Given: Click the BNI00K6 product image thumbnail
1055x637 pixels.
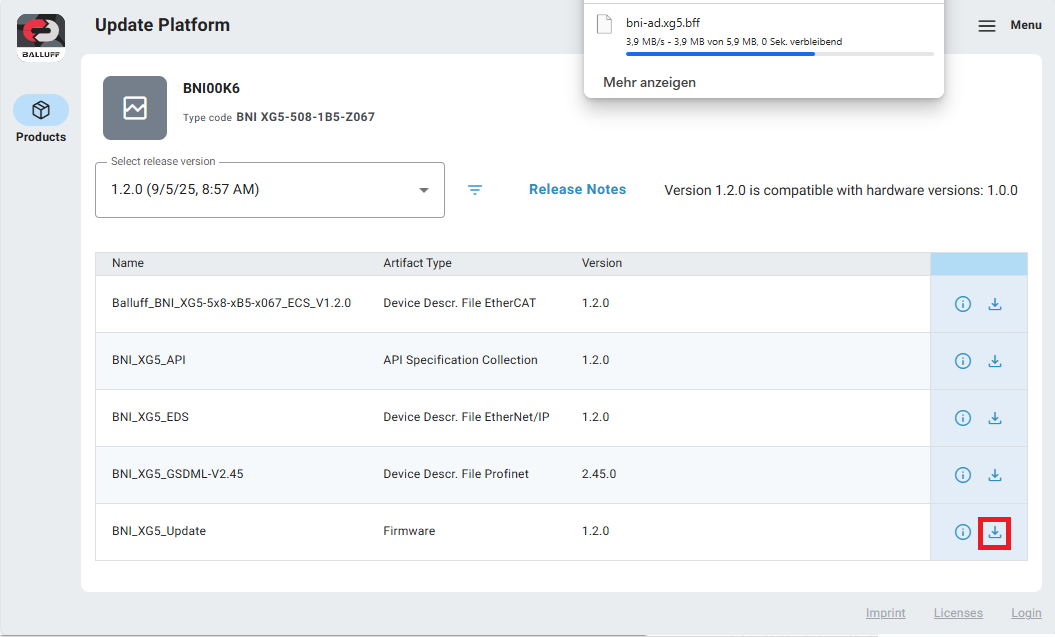Looking at the screenshot, I should tap(135, 108).
